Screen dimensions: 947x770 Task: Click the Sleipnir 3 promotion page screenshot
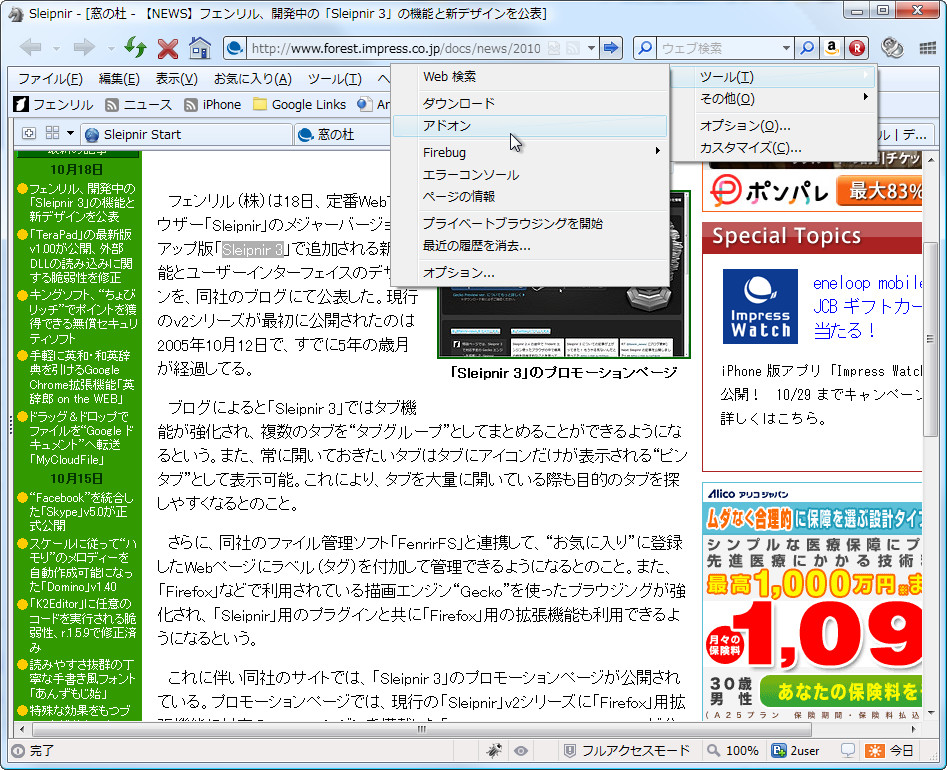(x=563, y=322)
